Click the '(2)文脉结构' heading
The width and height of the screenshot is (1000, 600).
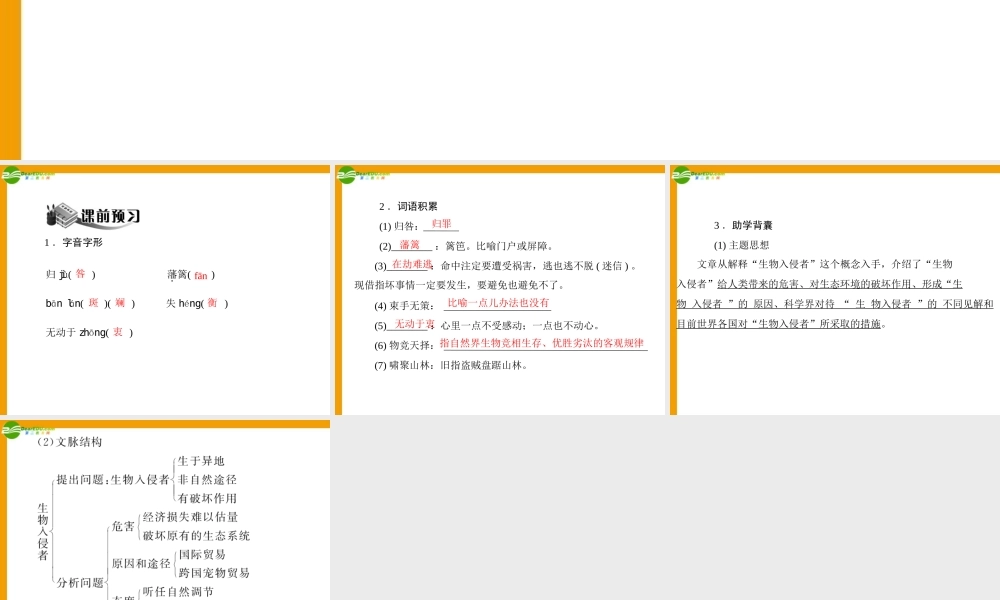tap(70, 442)
